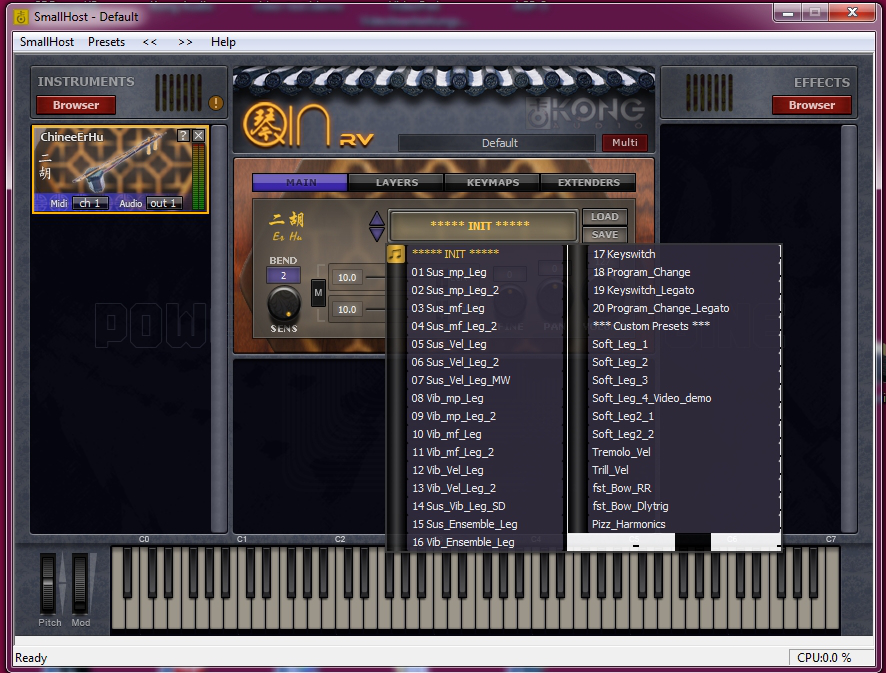
Task: Click the Mod wheel
Action: point(80,584)
